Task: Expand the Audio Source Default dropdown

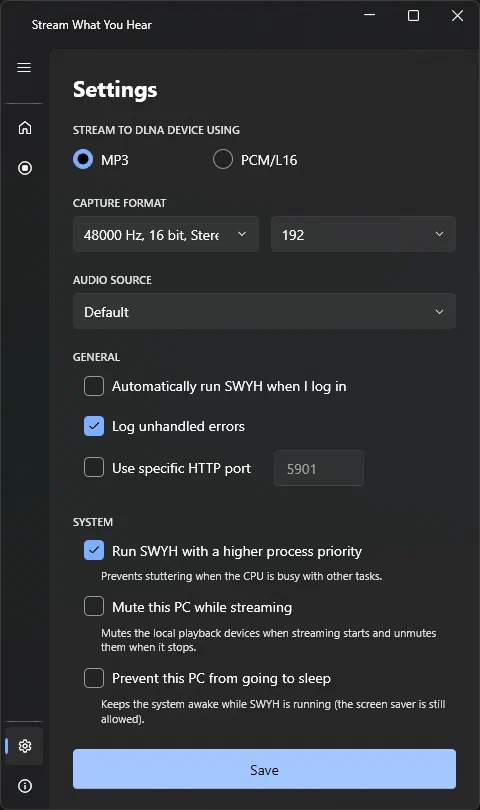Action: [264, 311]
